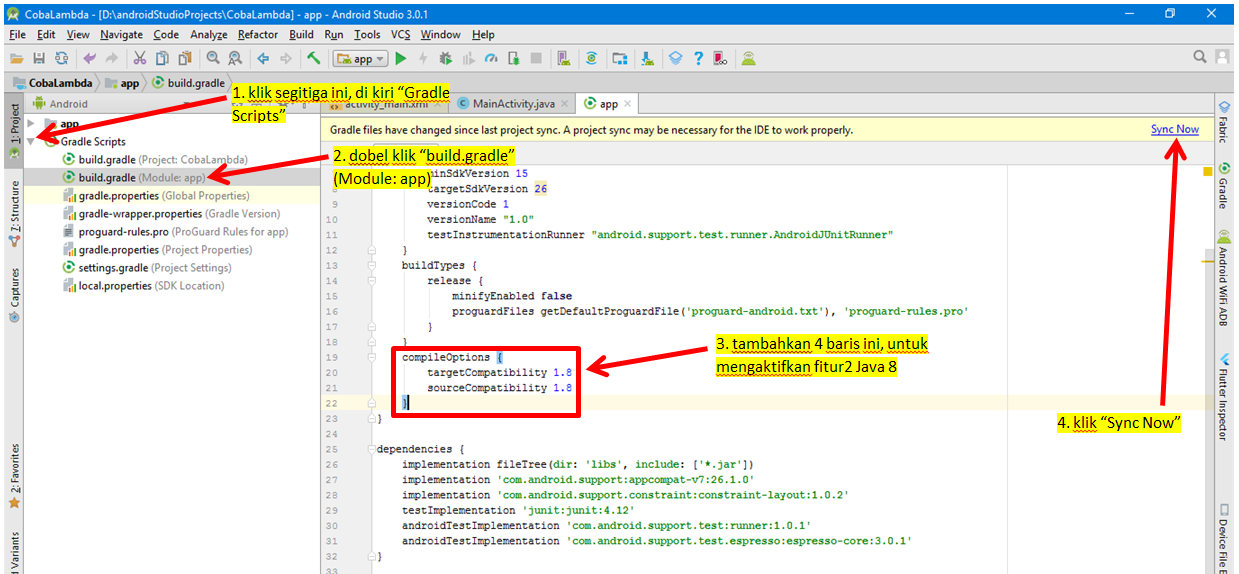Screen dimensions: 1239x574
Task: Click the Help question mark icon
Action: coord(698,59)
